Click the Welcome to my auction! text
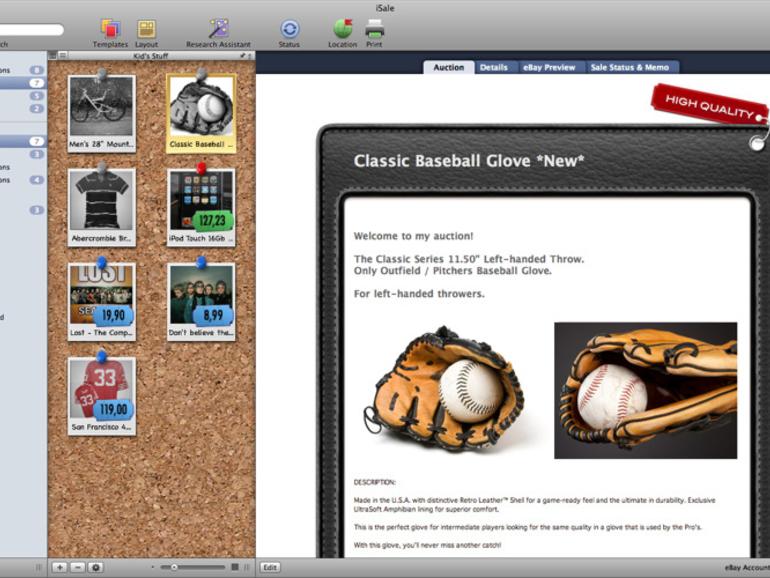The height and width of the screenshot is (578, 770). [x=413, y=236]
